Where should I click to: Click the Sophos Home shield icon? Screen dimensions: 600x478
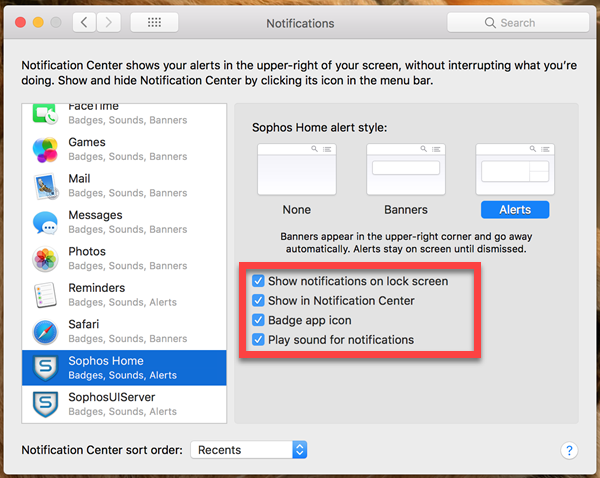[x=45, y=367]
